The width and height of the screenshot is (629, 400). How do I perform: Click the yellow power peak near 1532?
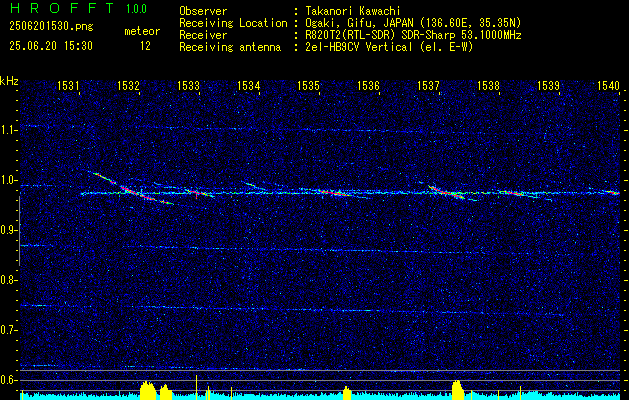pos(148,390)
